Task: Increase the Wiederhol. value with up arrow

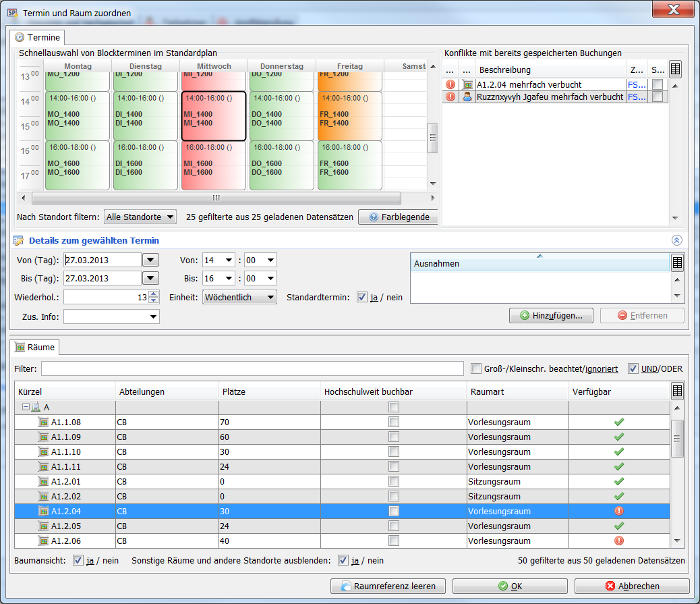Action: point(154,294)
